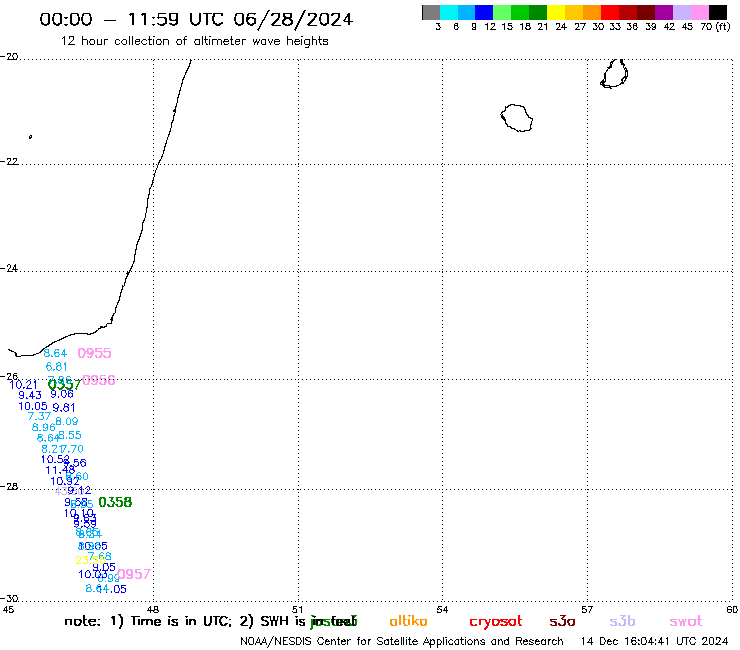The image size is (740, 650).
Task: Click the wave height value '9.81'
Action: pyautogui.click(x=64, y=407)
